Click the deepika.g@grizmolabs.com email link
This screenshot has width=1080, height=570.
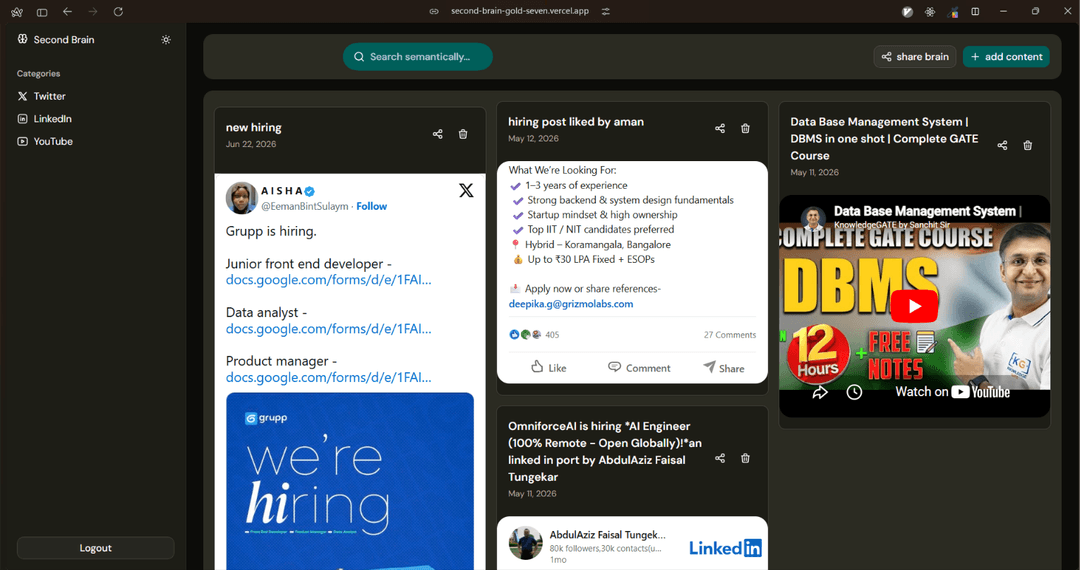click(x=570, y=304)
